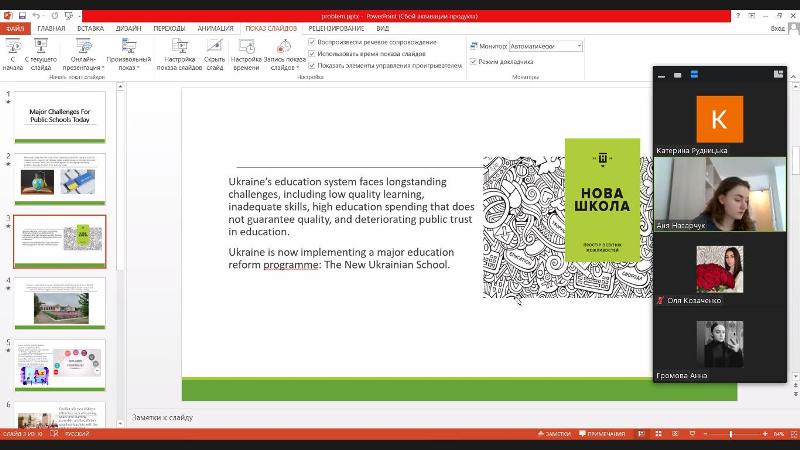Disable 'Режим докладчика' presenter view checkbox
Image resolution: width=800 pixels, height=450 pixels.
point(474,61)
